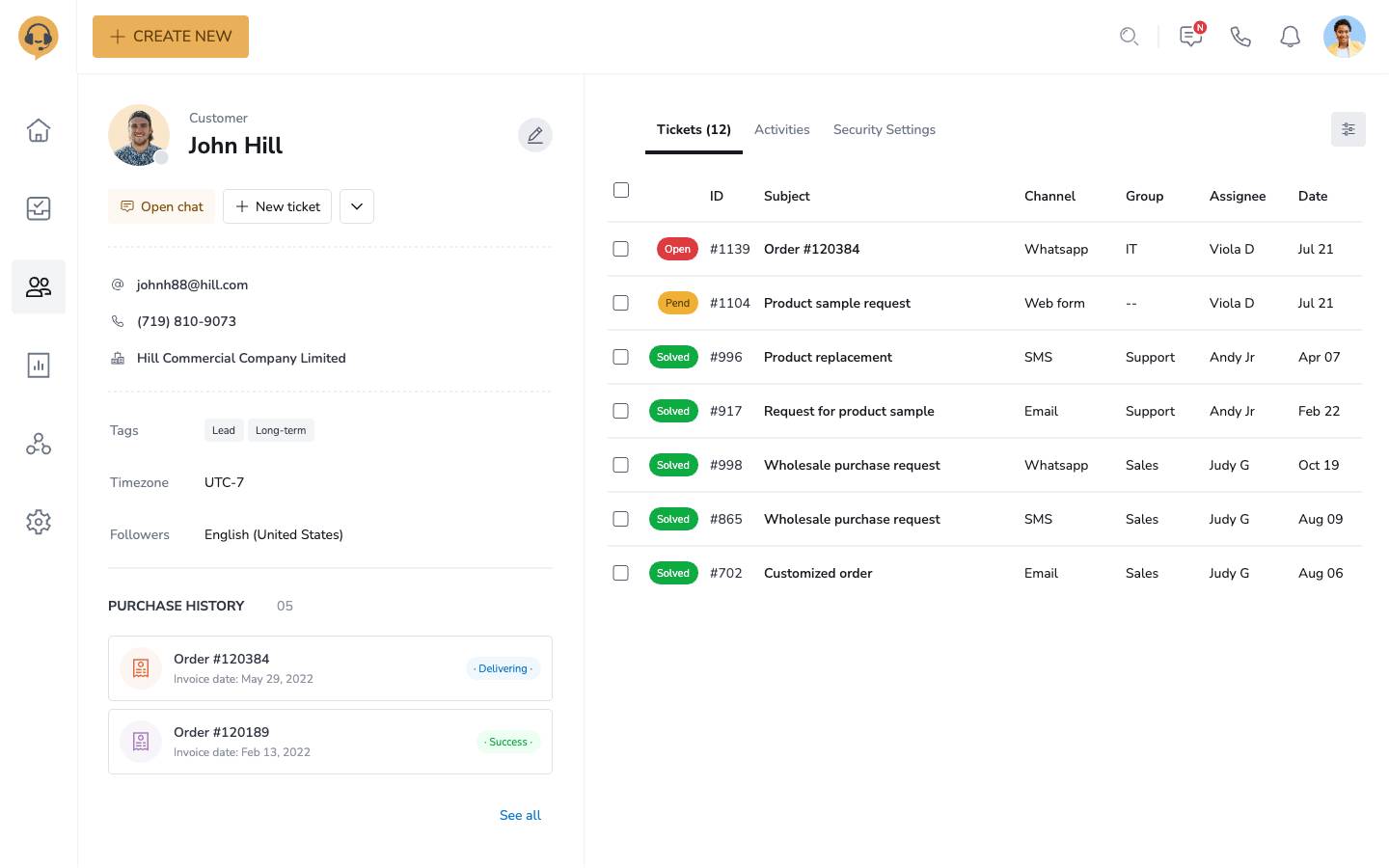Image resolution: width=1389 pixels, height=868 pixels.
Task: Open the reports chart sidebar icon
Action: (39, 366)
